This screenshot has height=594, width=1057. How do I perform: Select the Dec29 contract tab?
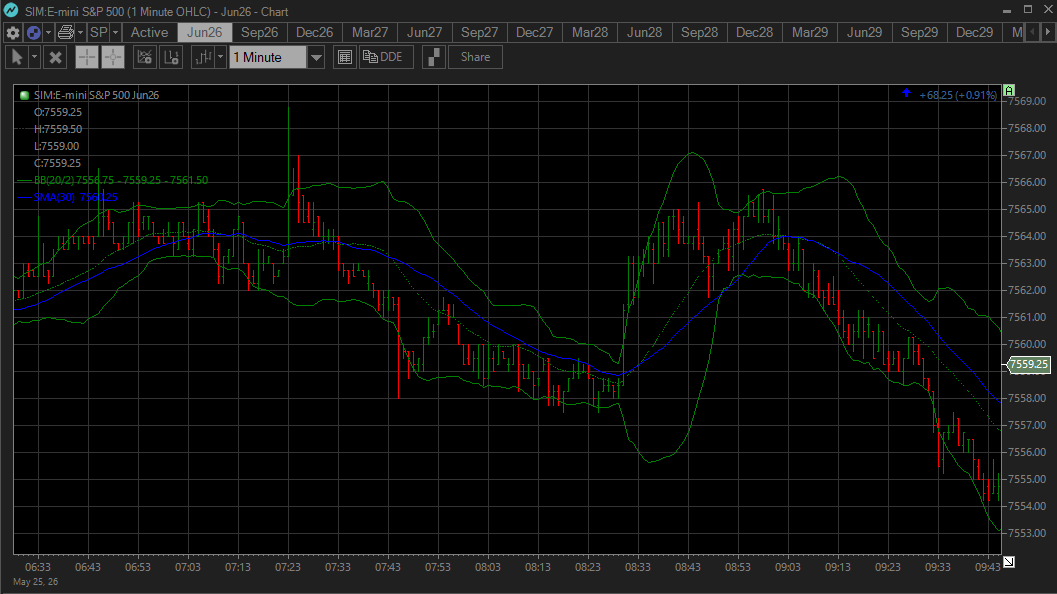(x=975, y=32)
